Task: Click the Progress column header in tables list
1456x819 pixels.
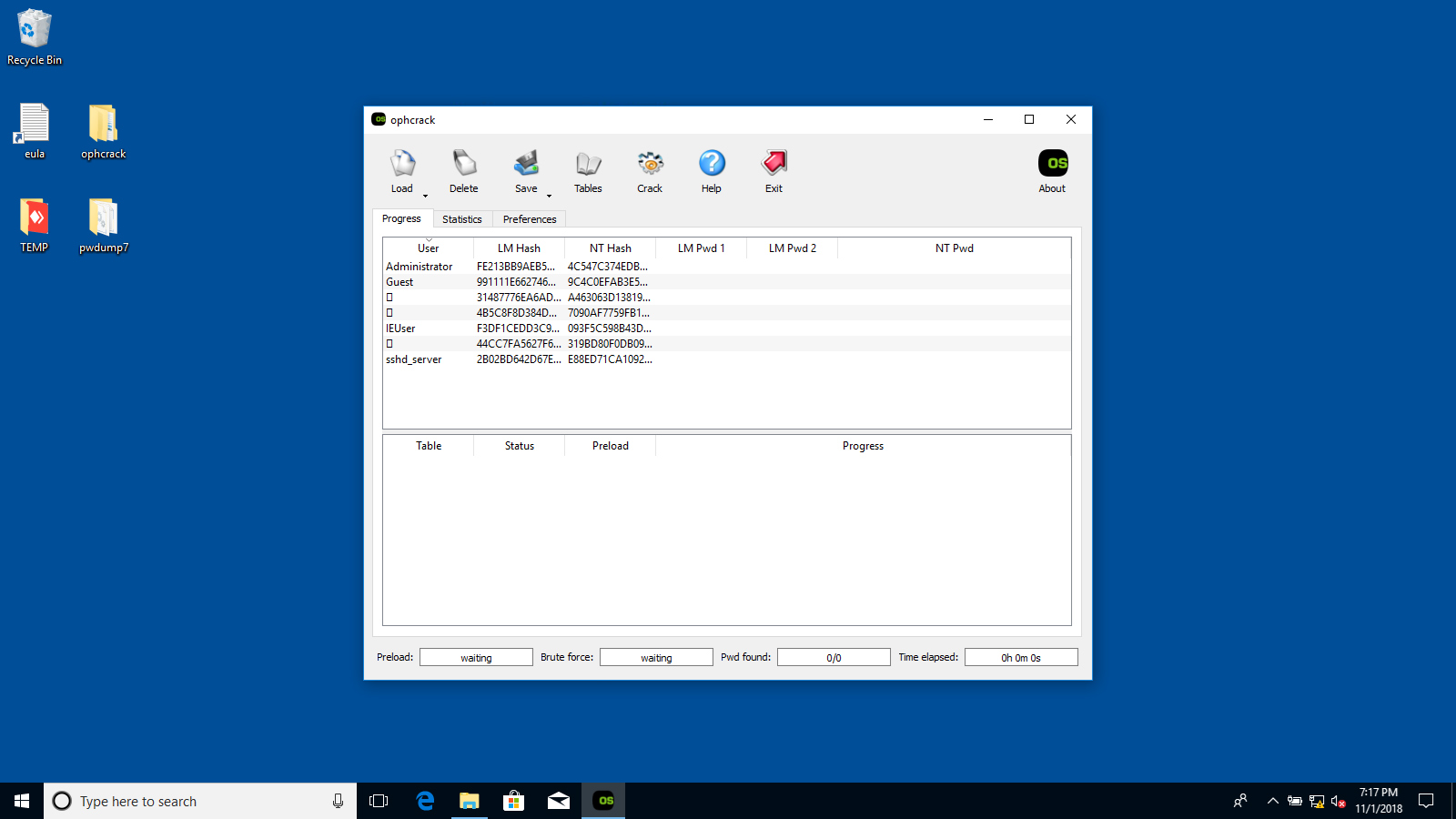Action: 863,446
